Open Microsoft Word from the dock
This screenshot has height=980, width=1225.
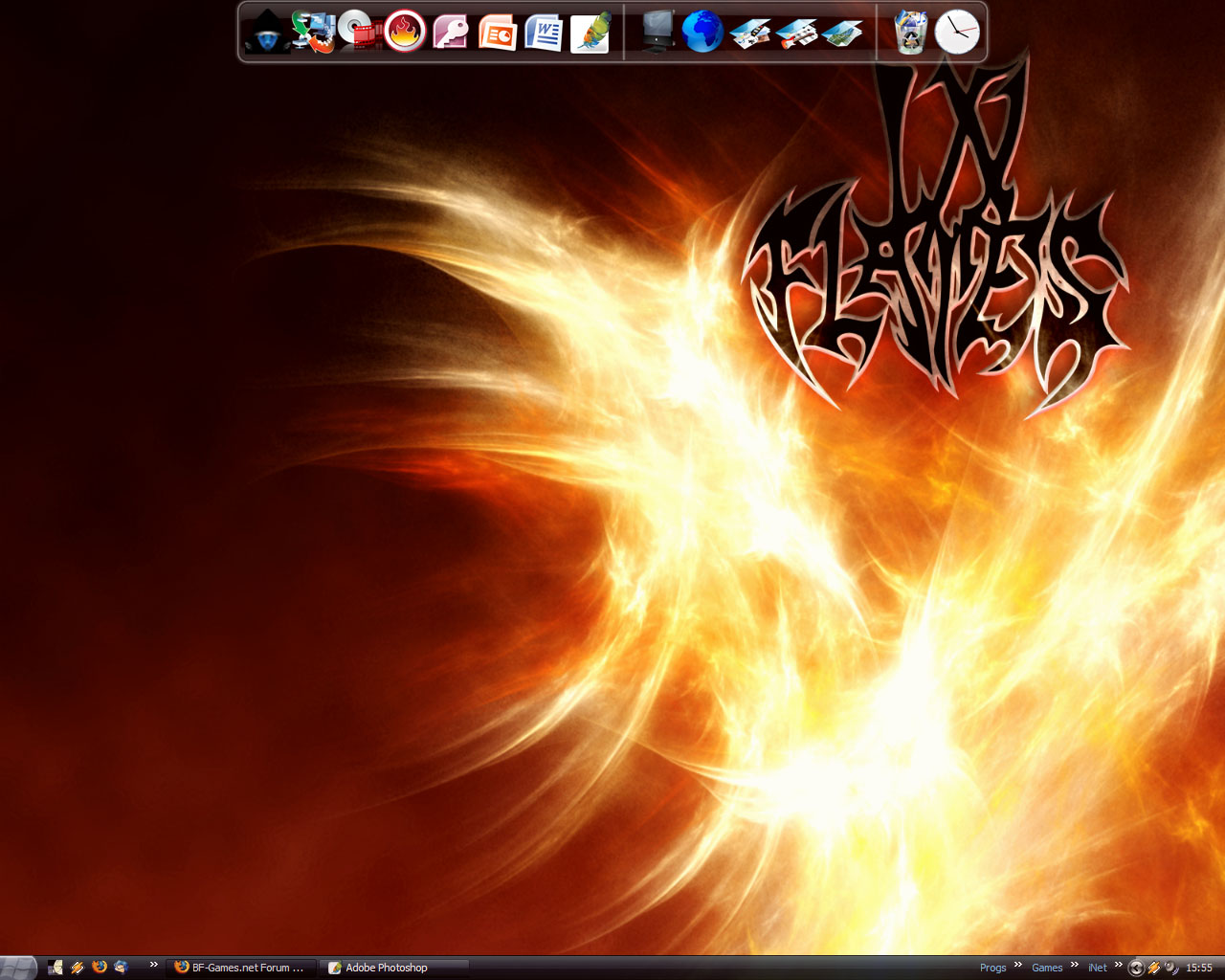[544, 33]
